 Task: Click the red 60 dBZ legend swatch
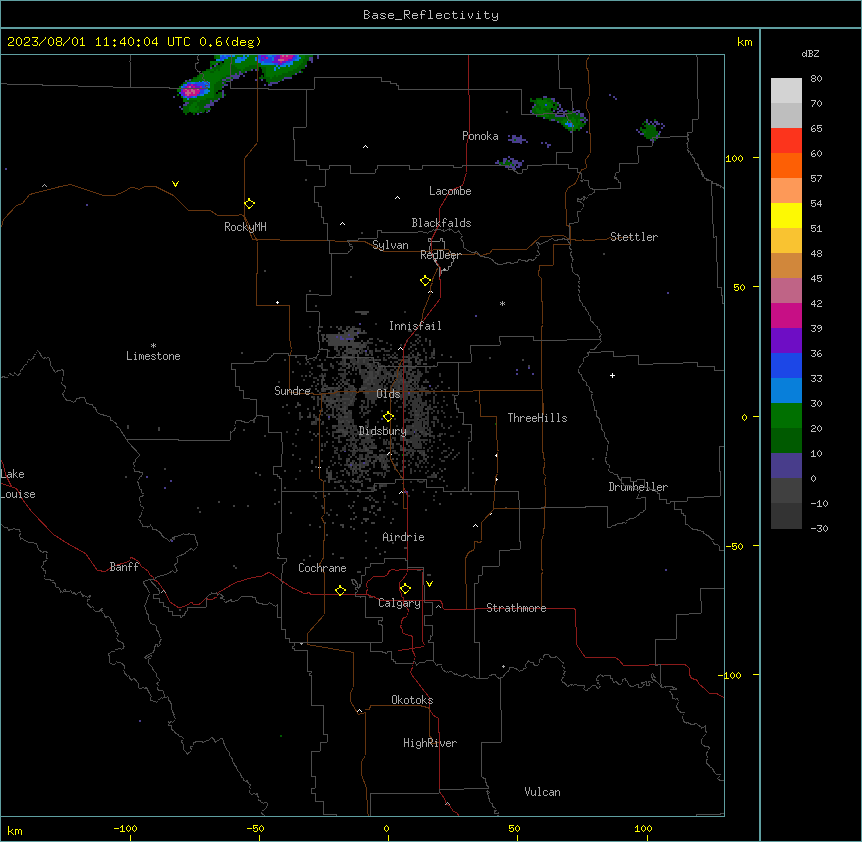tap(786, 141)
